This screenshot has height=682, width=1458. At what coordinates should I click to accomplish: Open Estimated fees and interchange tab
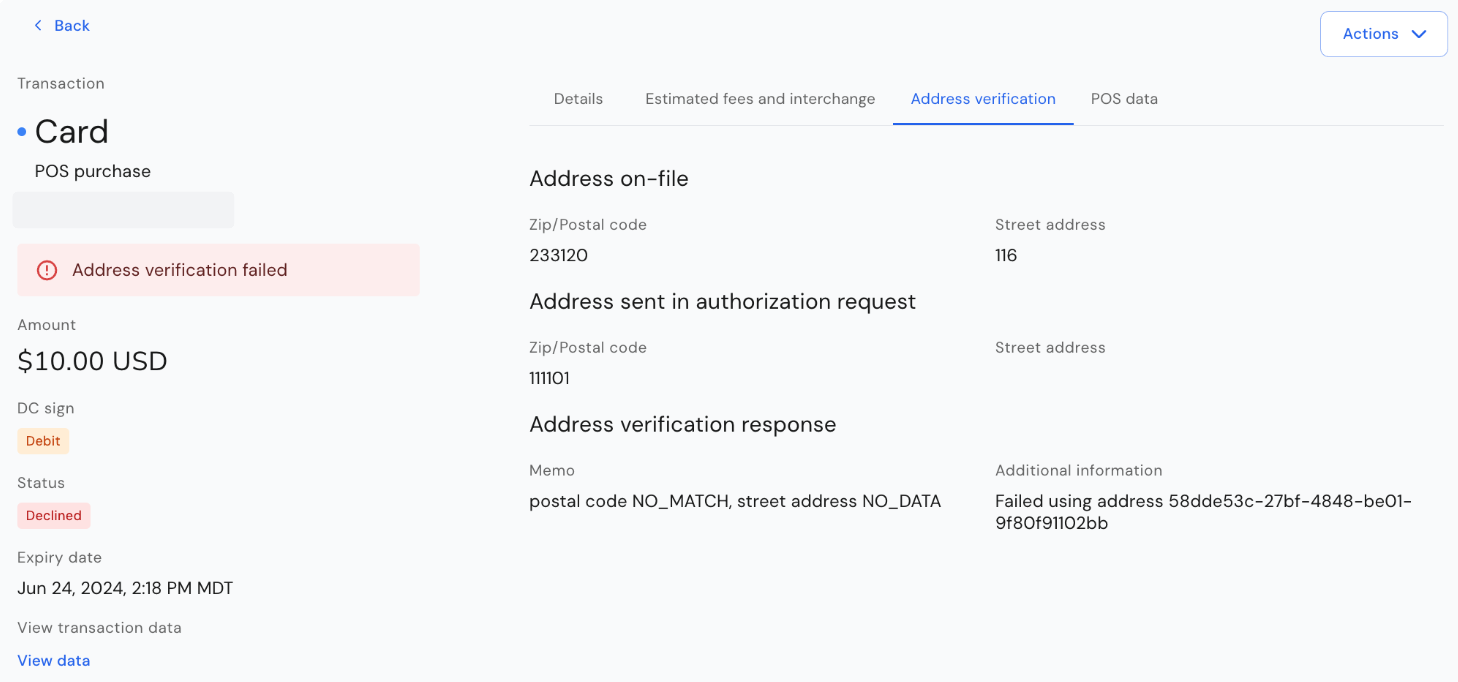pyautogui.click(x=760, y=99)
